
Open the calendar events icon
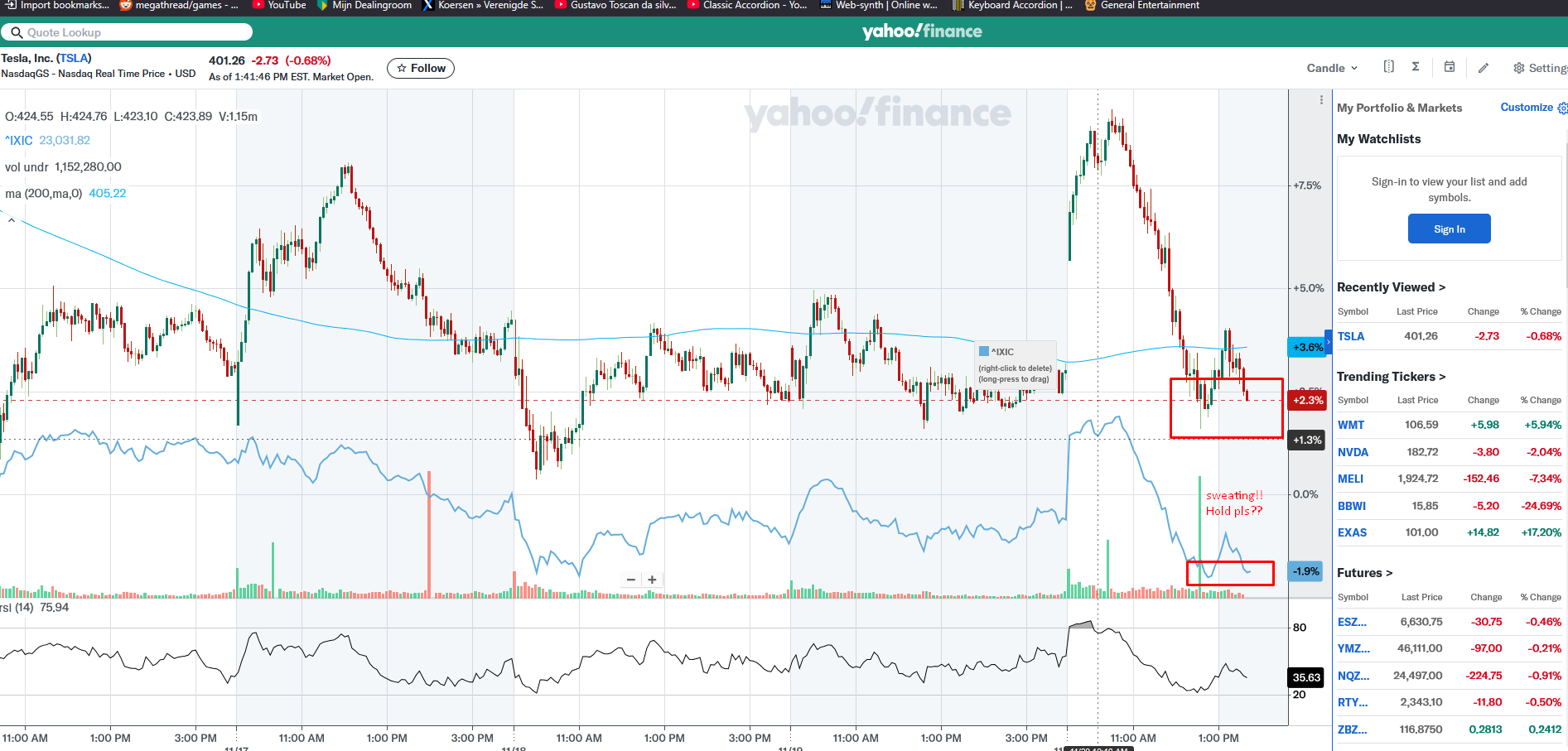[1450, 67]
